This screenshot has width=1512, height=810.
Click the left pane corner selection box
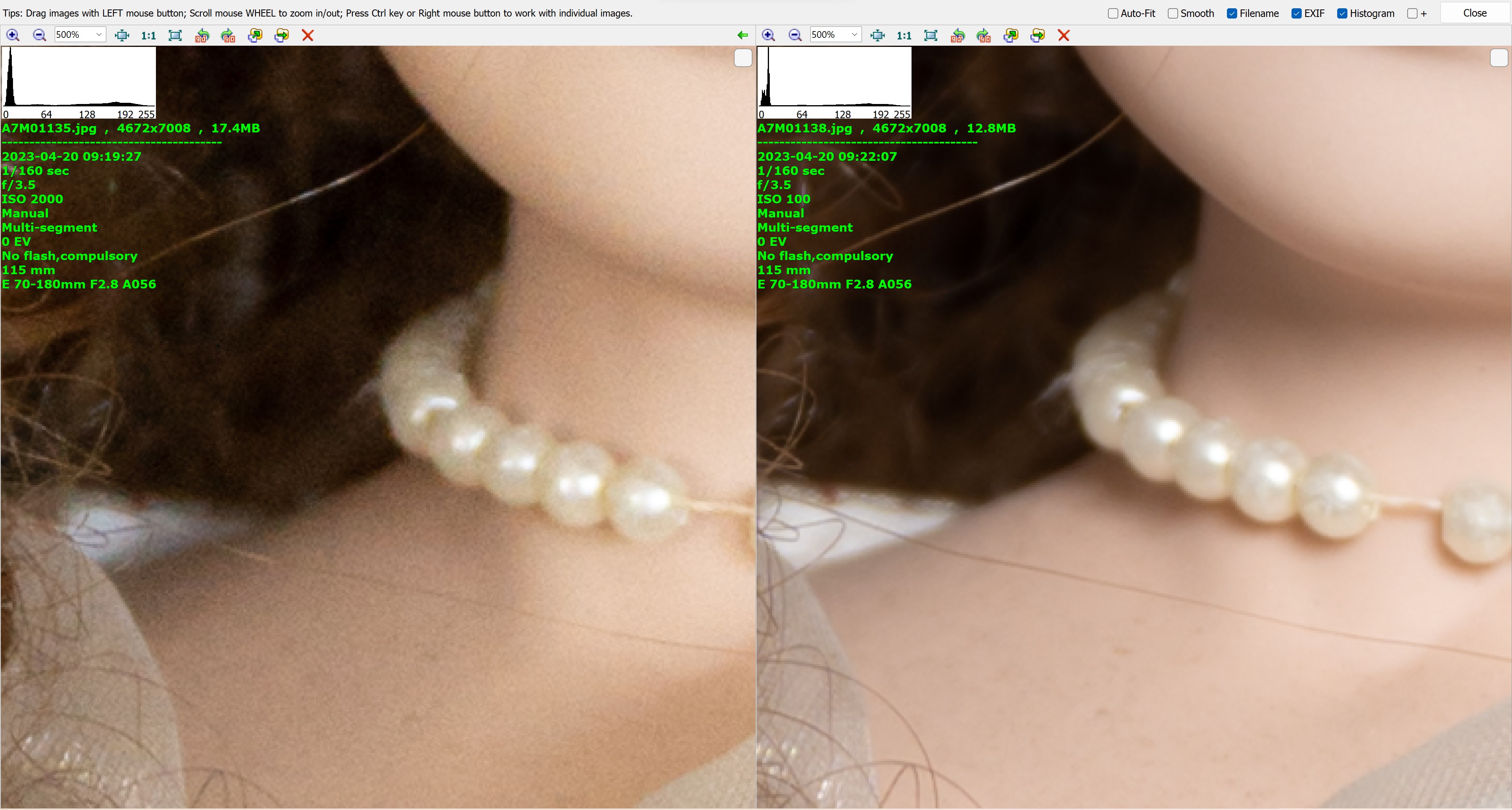(743, 58)
